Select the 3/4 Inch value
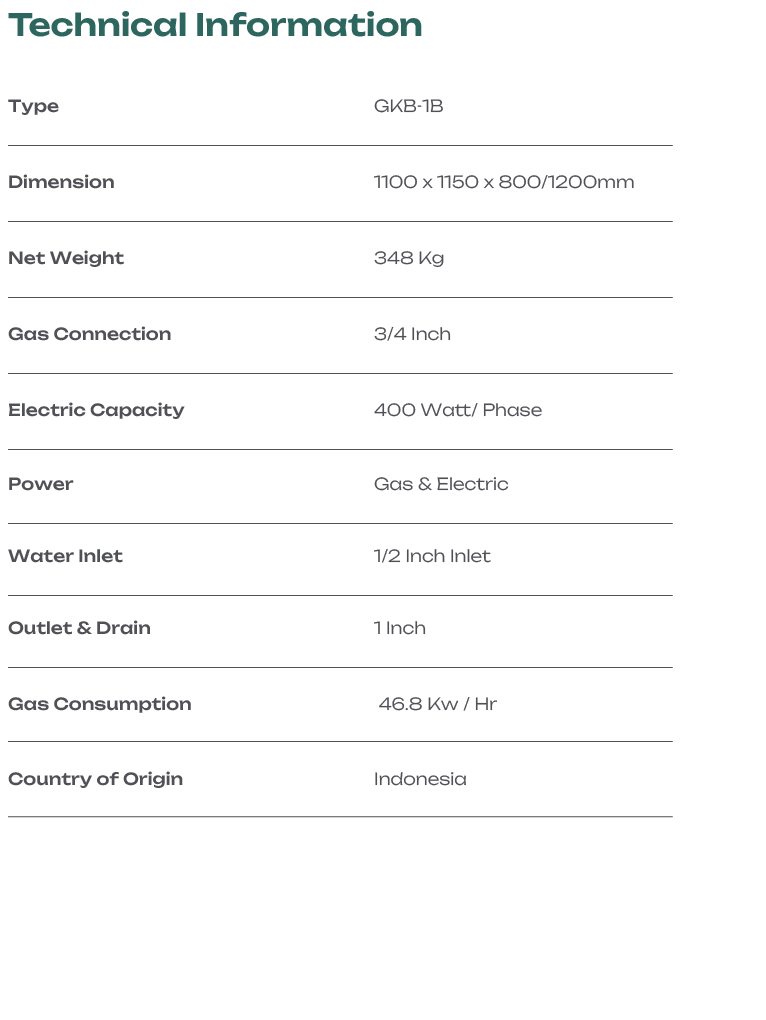 [x=412, y=334]
